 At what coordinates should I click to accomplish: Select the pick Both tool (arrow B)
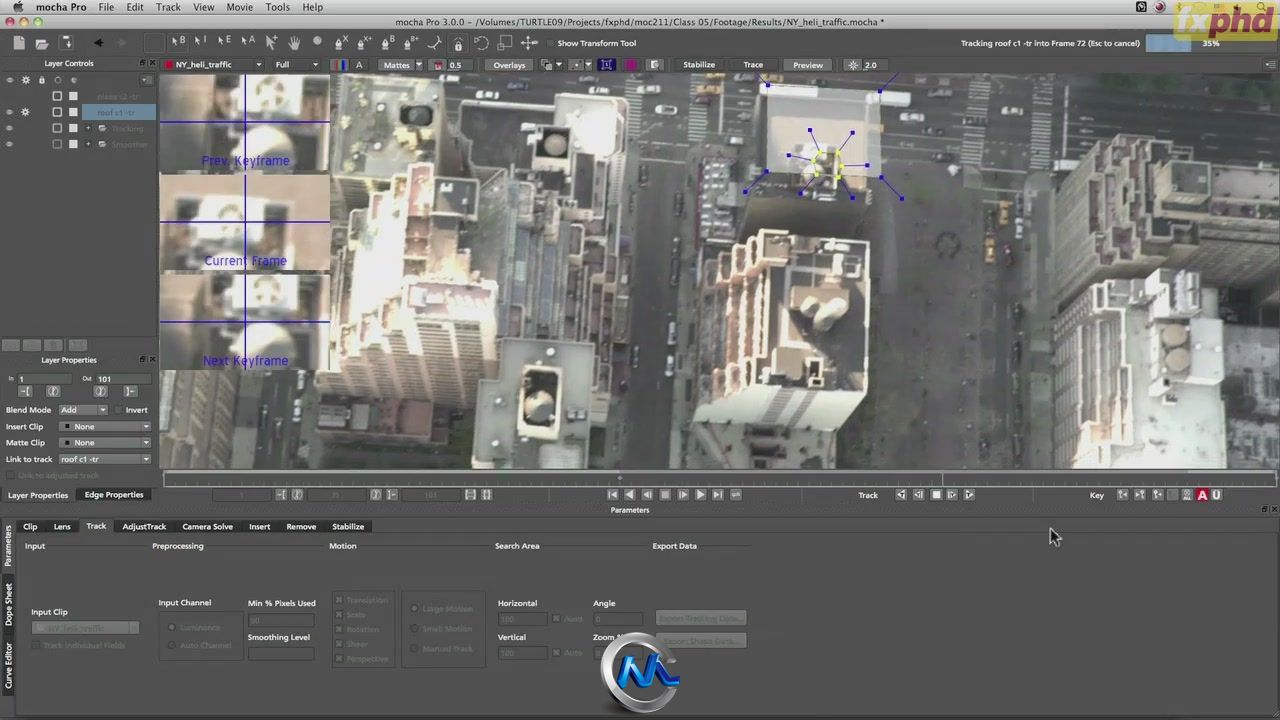pyautogui.click(x=178, y=42)
